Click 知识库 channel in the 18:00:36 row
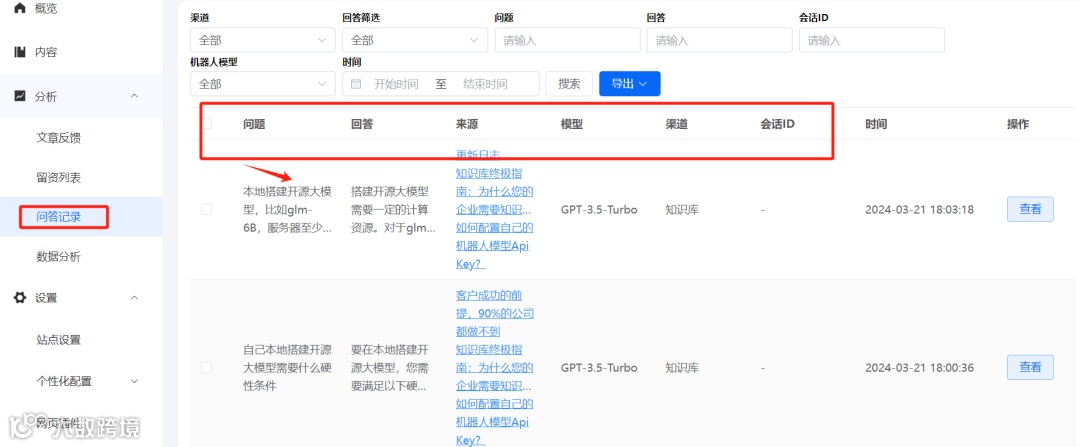Image resolution: width=1080 pixels, height=447 pixels. coord(682,368)
